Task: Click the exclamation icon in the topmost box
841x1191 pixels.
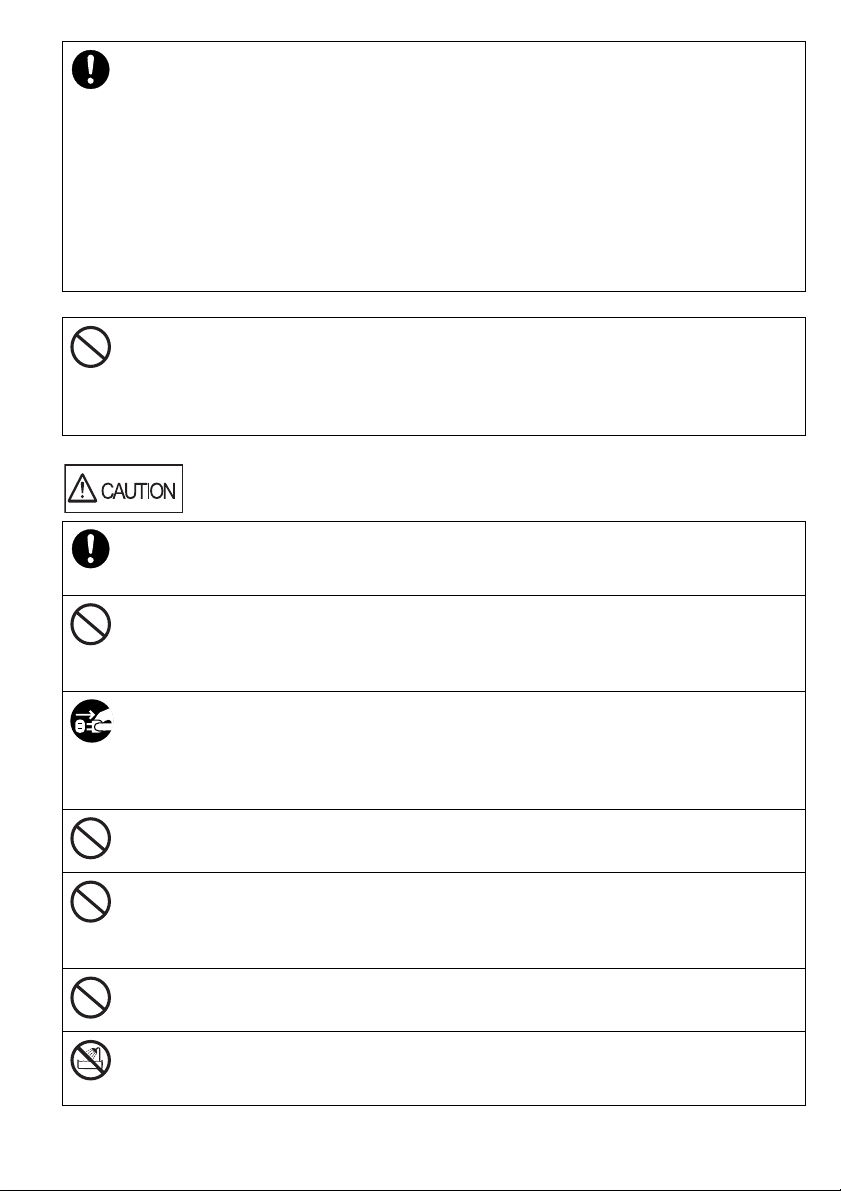Action: [x=91, y=70]
